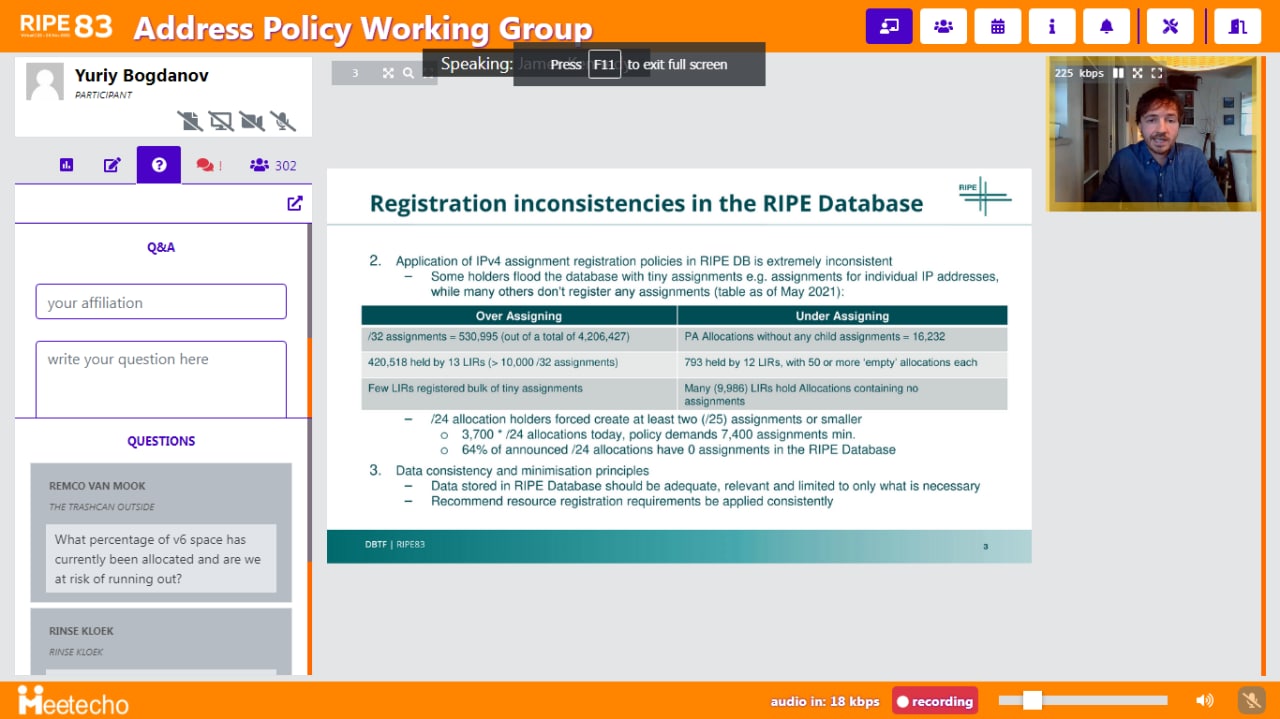Toggle the disabled screen sharing icon under Yuriy Bogdanov
Viewport: 1280px width, 719px height.
pyautogui.click(x=221, y=121)
